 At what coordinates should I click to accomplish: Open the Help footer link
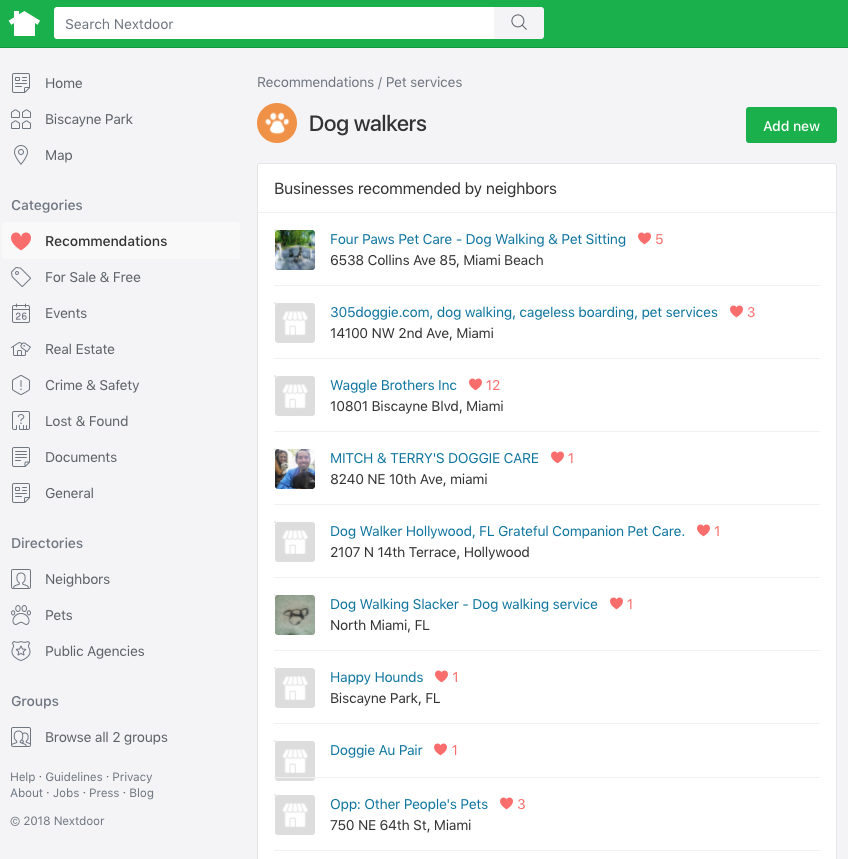coord(22,777)
